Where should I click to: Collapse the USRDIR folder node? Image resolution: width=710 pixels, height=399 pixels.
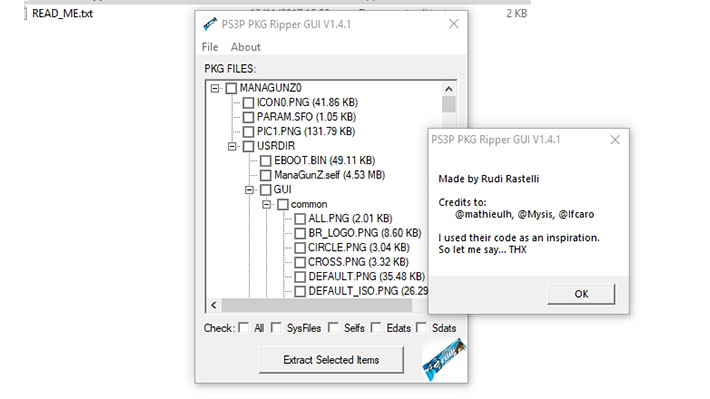tap(232, 146)
